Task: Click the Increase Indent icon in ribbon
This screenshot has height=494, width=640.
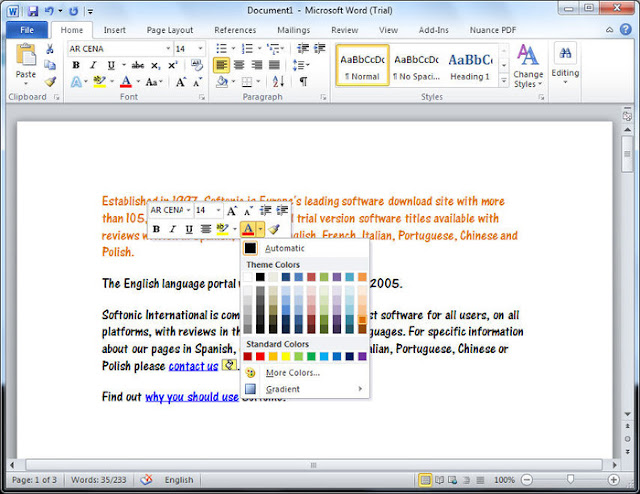Action: click(320, 49)
